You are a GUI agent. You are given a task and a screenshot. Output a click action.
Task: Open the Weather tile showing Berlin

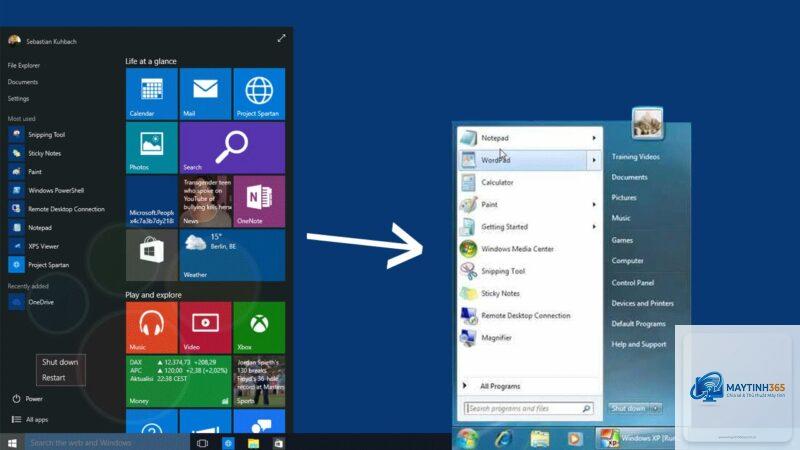(232, 255)
